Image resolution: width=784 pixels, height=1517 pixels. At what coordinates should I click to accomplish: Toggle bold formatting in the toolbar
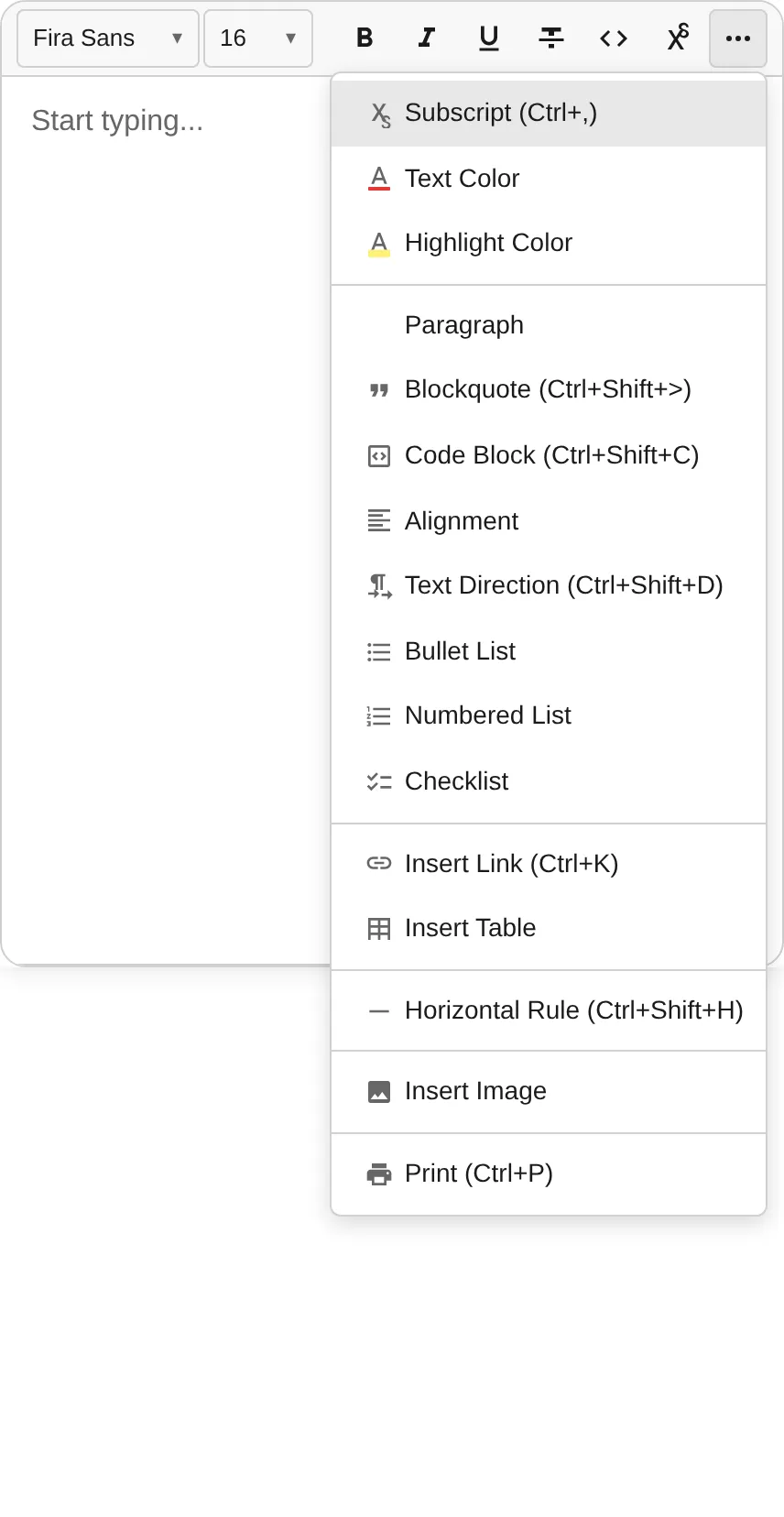(x=364, y=38)
